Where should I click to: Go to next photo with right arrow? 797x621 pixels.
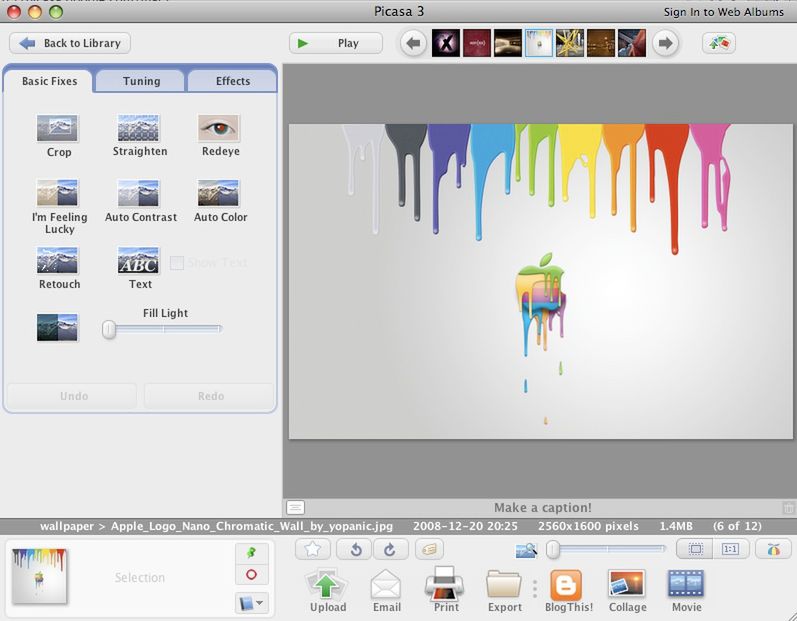(x=665, y=43)
